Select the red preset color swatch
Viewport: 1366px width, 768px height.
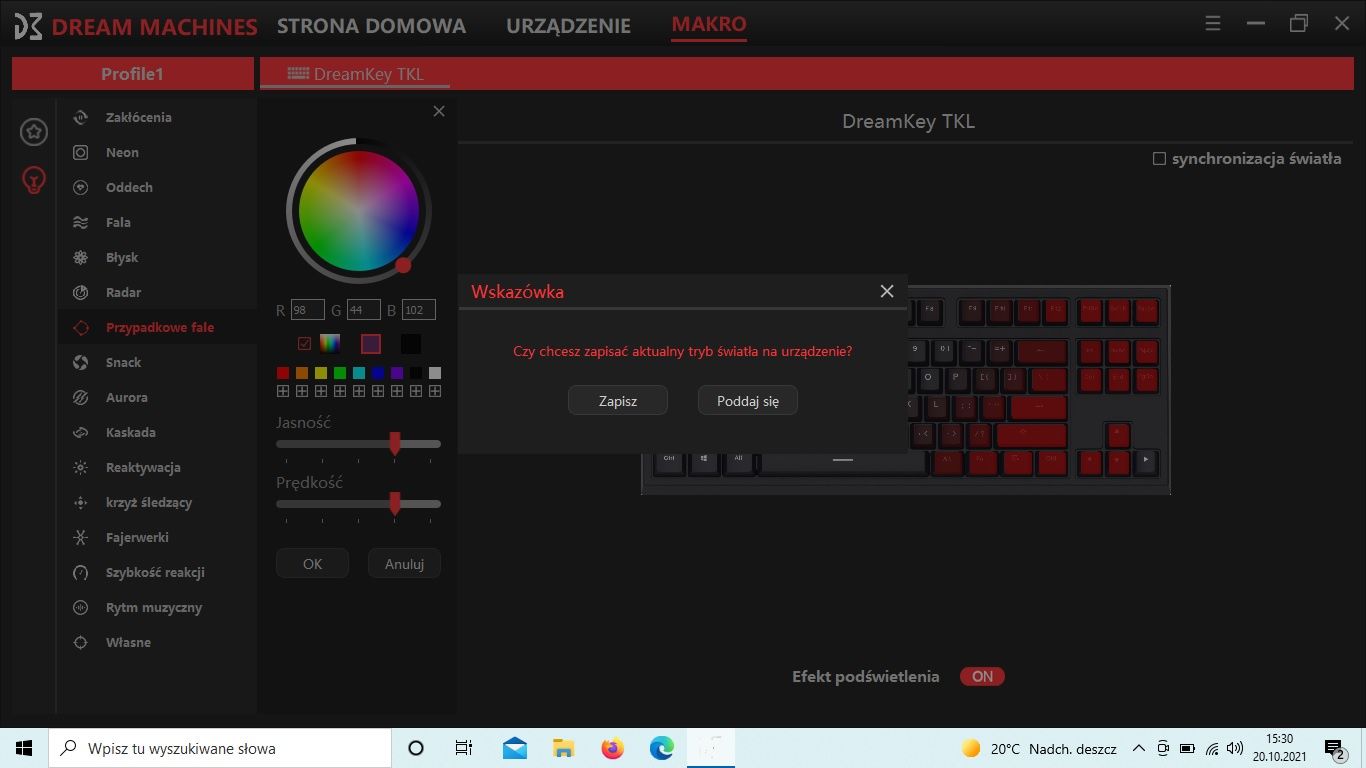(283, 373)
